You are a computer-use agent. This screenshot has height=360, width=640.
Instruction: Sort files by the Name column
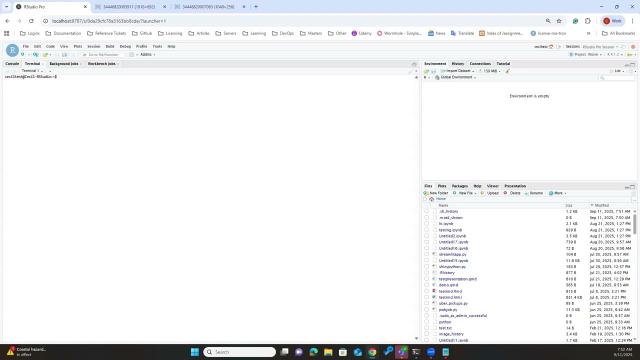click(443, 205)
